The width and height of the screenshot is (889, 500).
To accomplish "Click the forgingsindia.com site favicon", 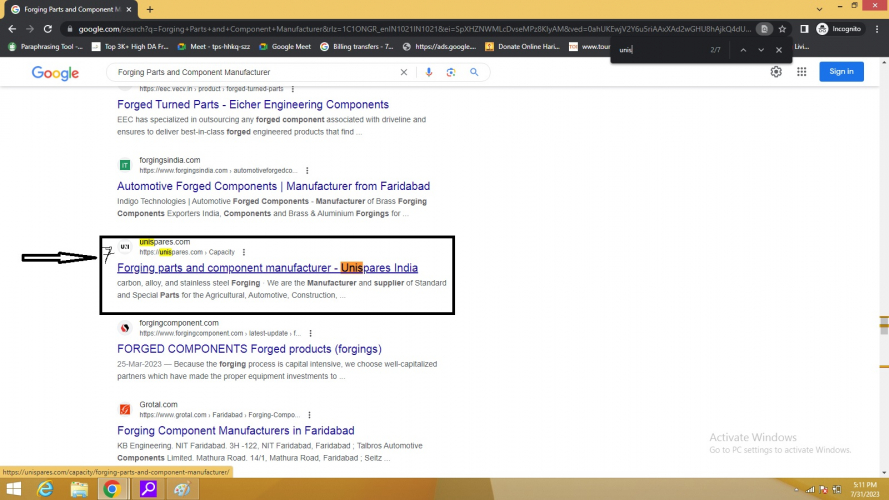I will (125, 165).
